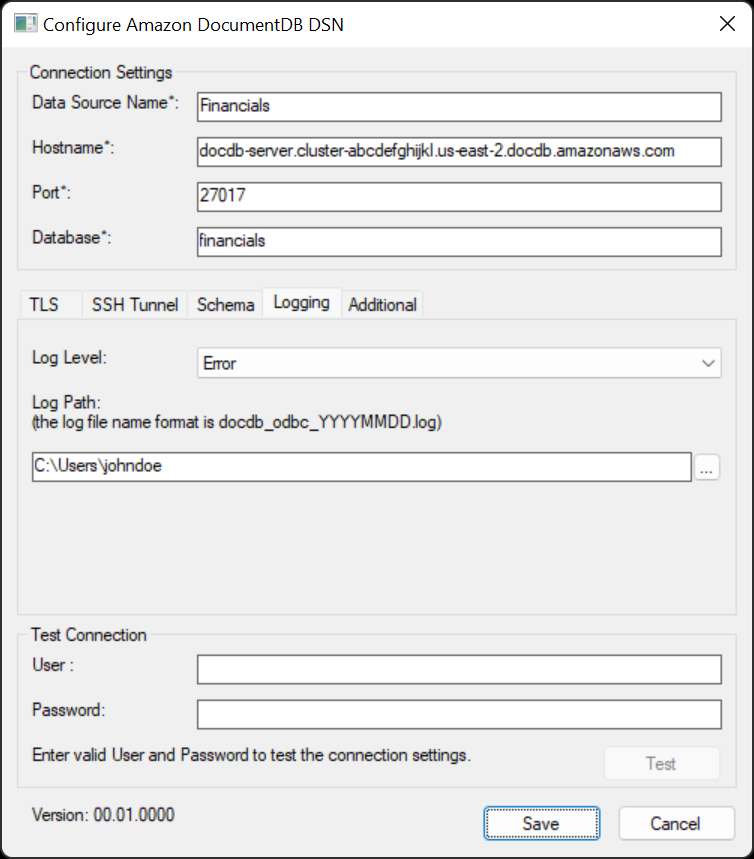
Task: Go to the Schema tab
Action: (225, 305)
